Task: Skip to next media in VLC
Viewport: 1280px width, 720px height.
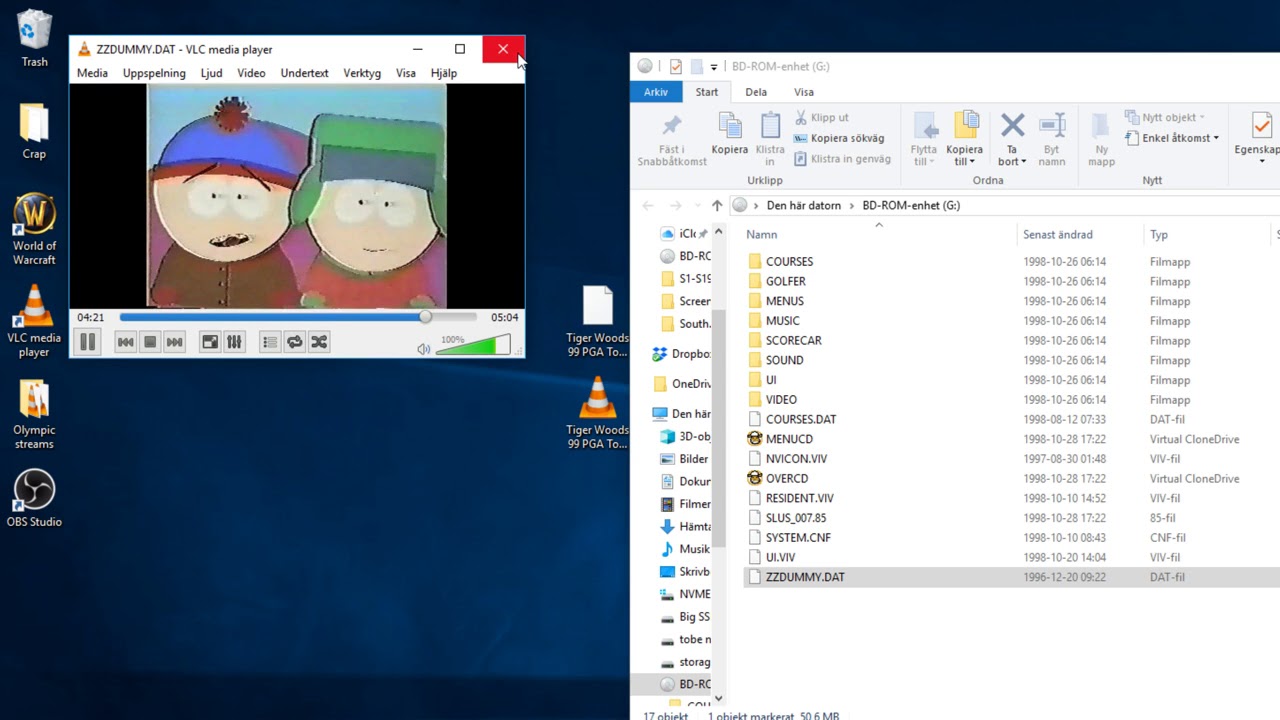Action: coord(174,342)
